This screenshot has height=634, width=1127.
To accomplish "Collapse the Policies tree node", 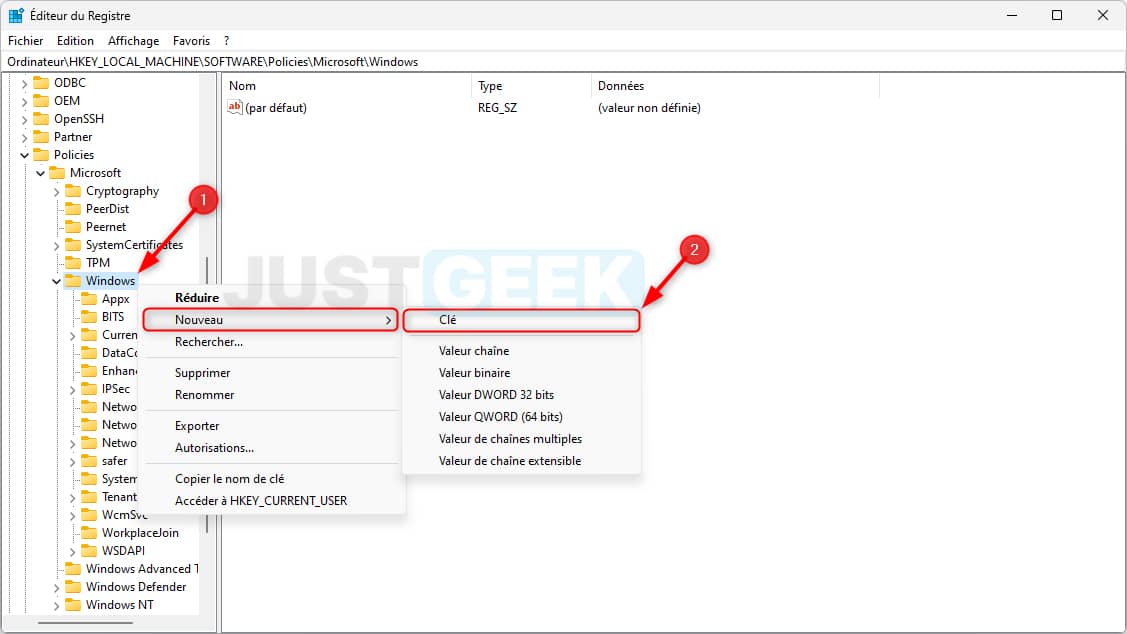I will coord(24,155).
